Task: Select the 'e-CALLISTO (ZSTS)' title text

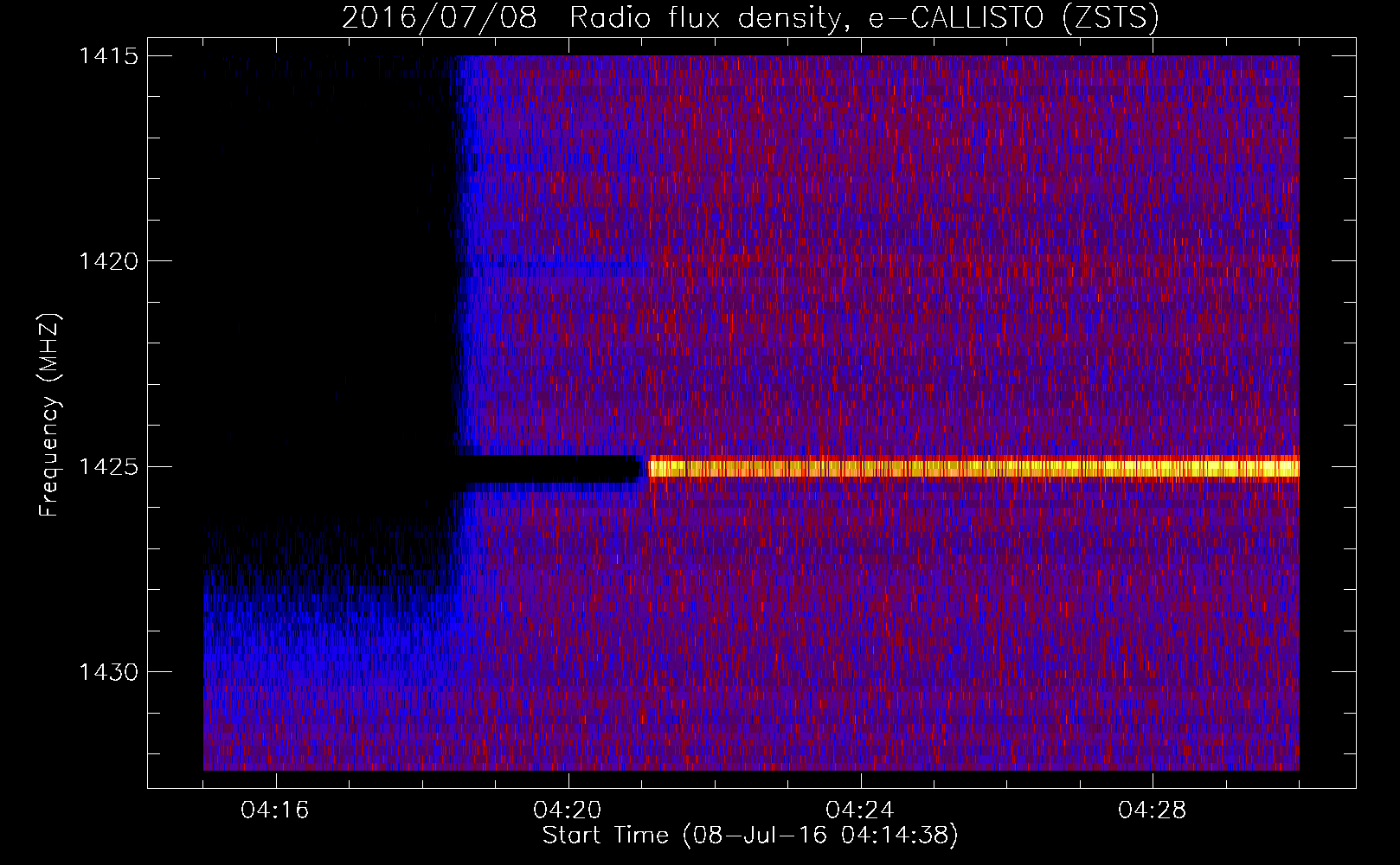Action: click(1014, 18)
